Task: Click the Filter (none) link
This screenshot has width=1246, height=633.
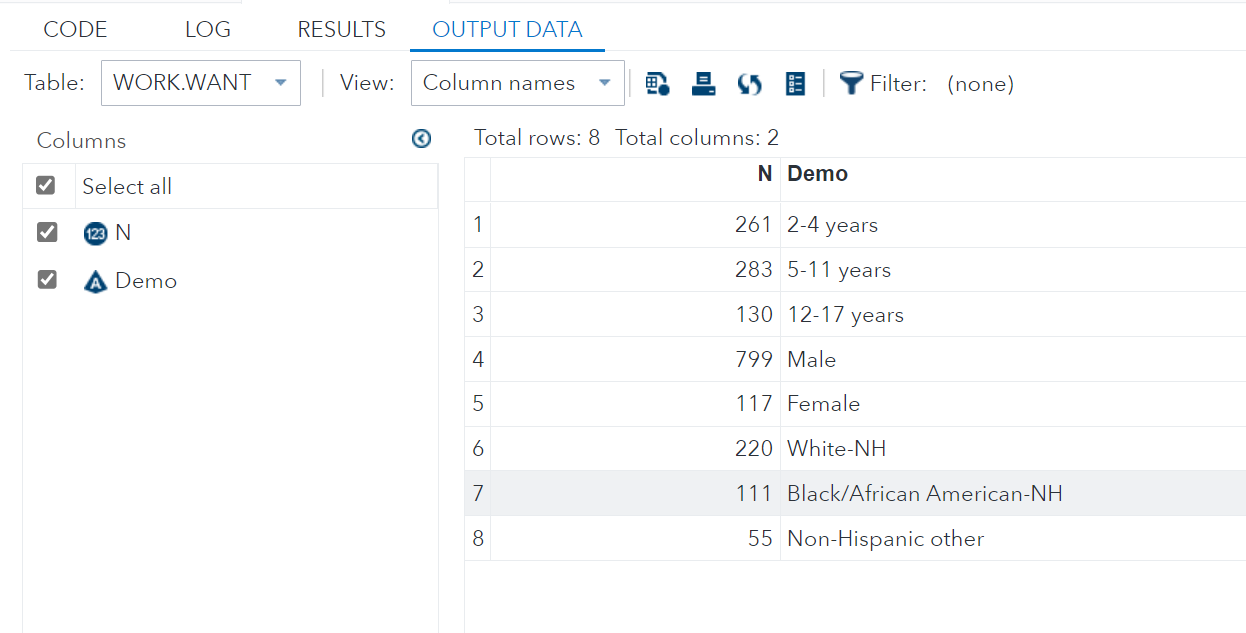Action: coord(980,84)
